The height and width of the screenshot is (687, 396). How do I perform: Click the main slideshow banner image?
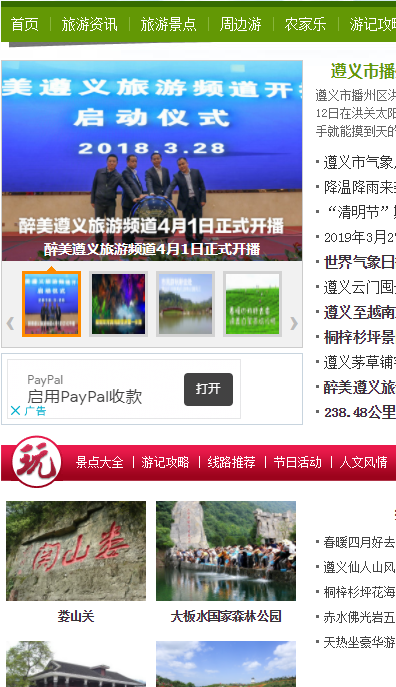[x=152, y=160]
